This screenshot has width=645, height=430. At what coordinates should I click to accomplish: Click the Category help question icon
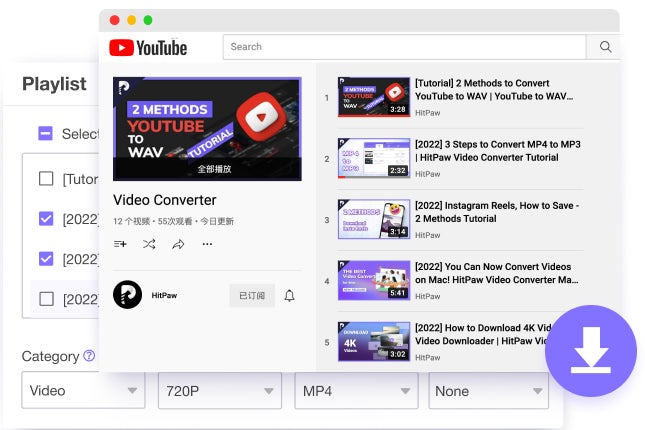[x=89, y=356]
